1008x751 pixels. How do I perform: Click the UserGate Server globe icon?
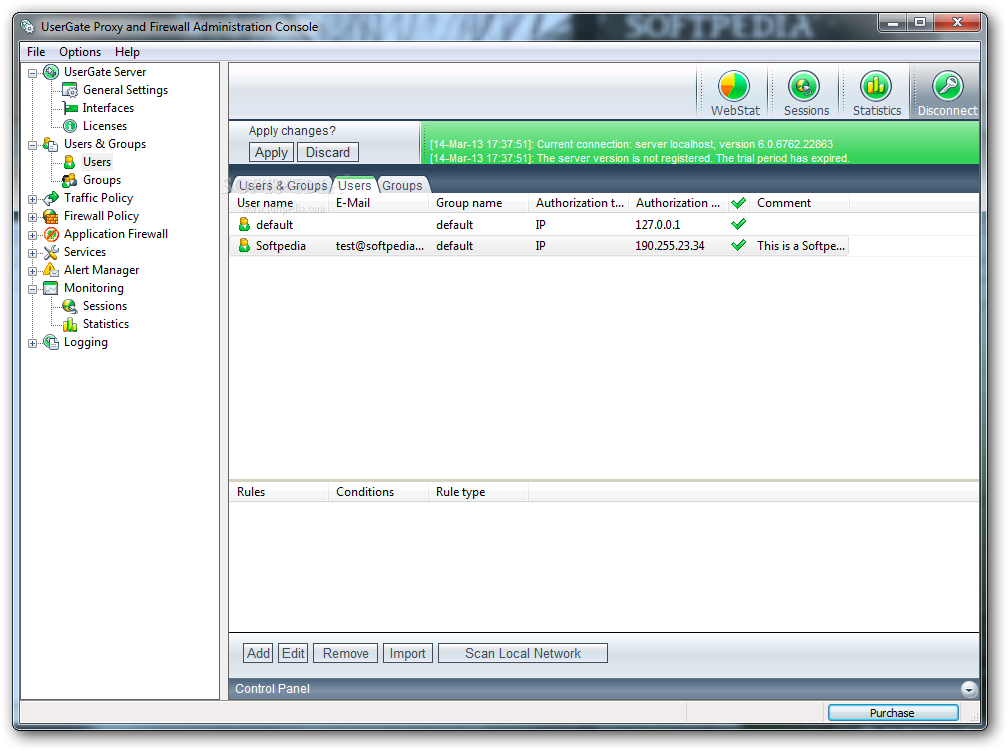(51, 72)
